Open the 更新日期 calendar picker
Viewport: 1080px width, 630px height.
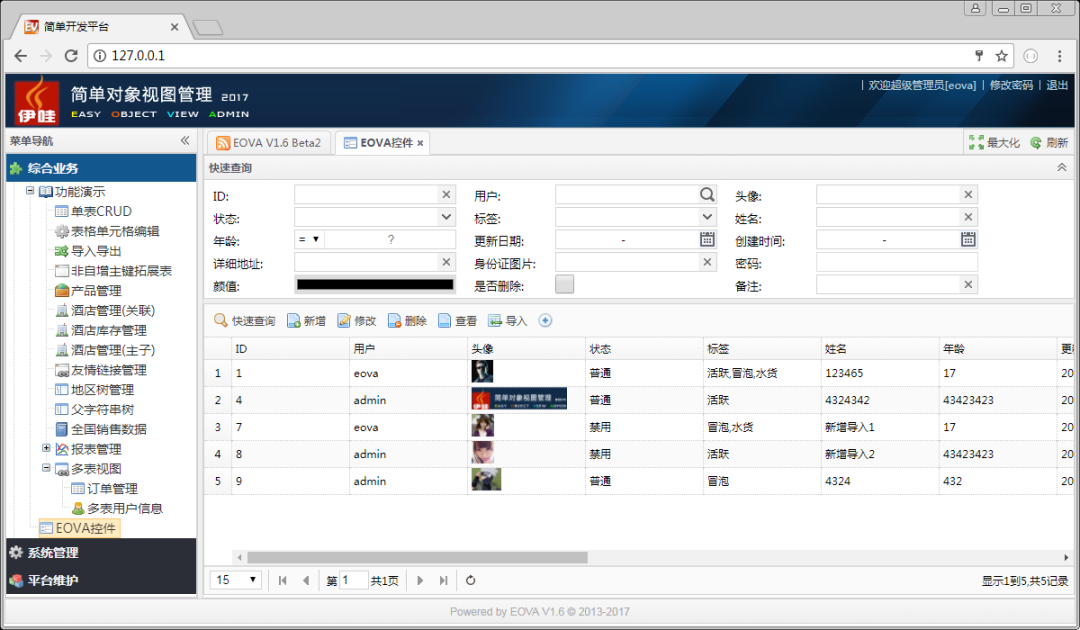pyautogui.click(x=707, y=240)
